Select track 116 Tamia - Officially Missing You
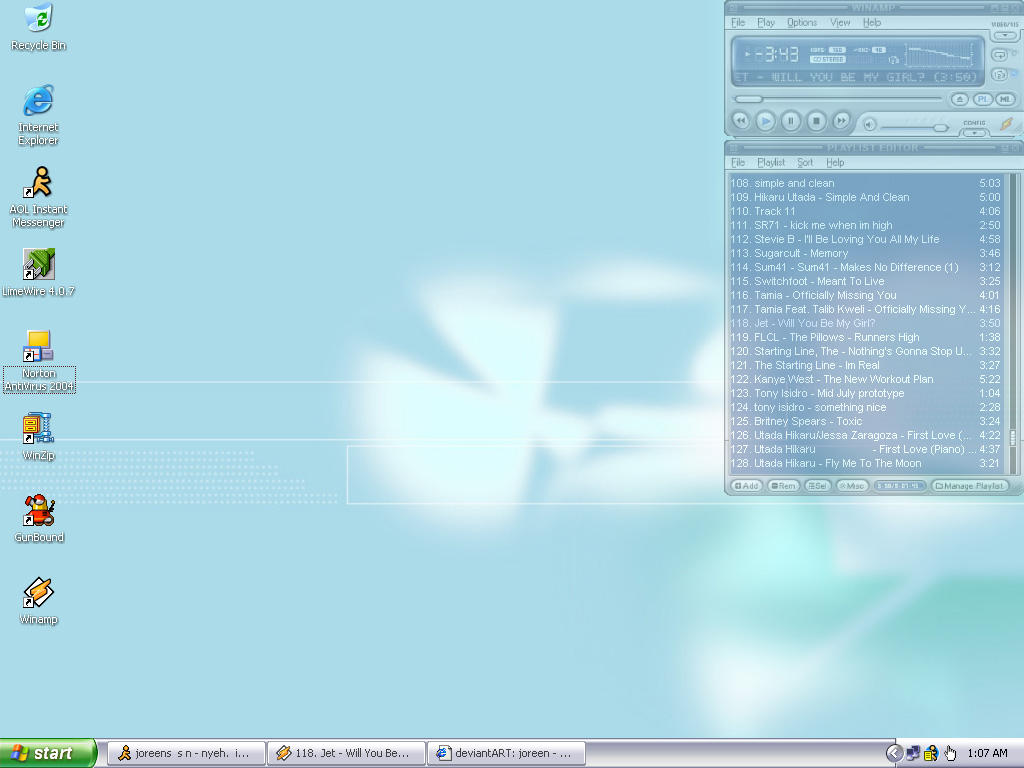 (x=865, y=295)
